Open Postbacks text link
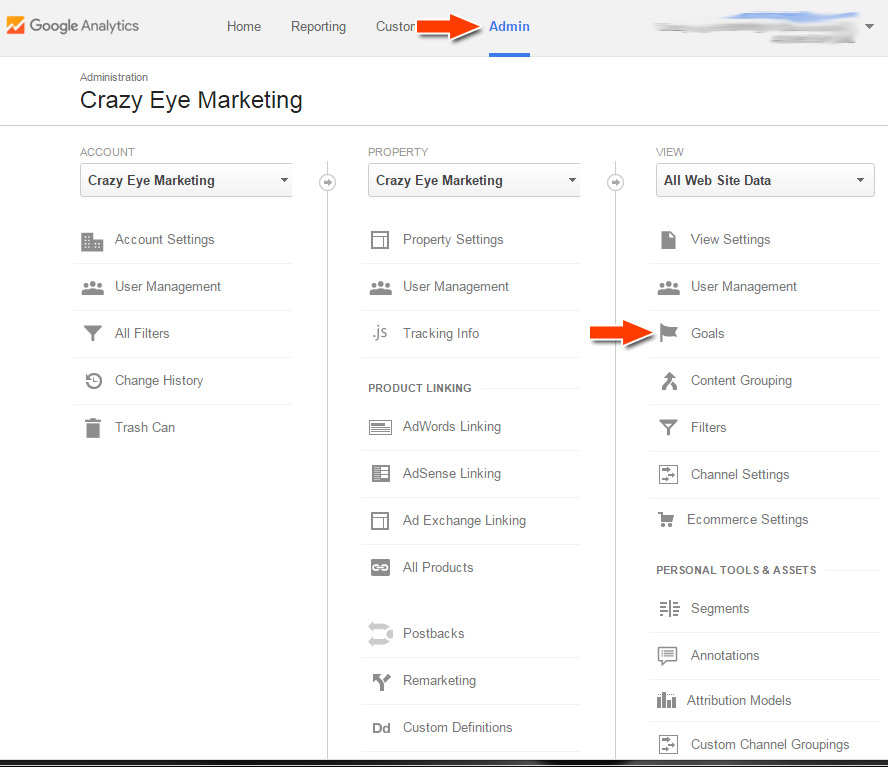 (x=434, y=633)
